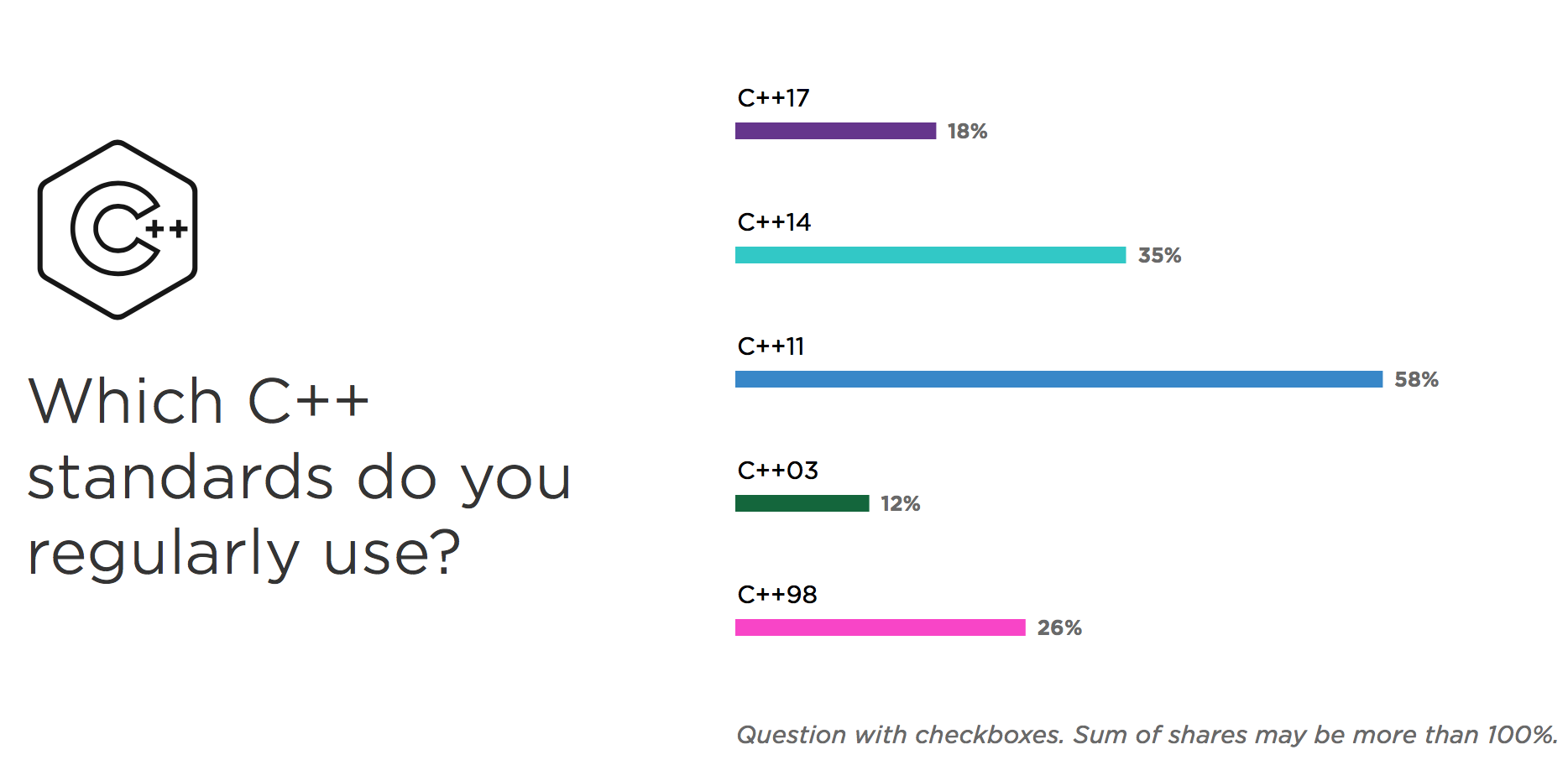Image resolution: width=1568 pixels, height=760 pixels.
Task: Click the 35% value label
Action: click(1159, 256)
